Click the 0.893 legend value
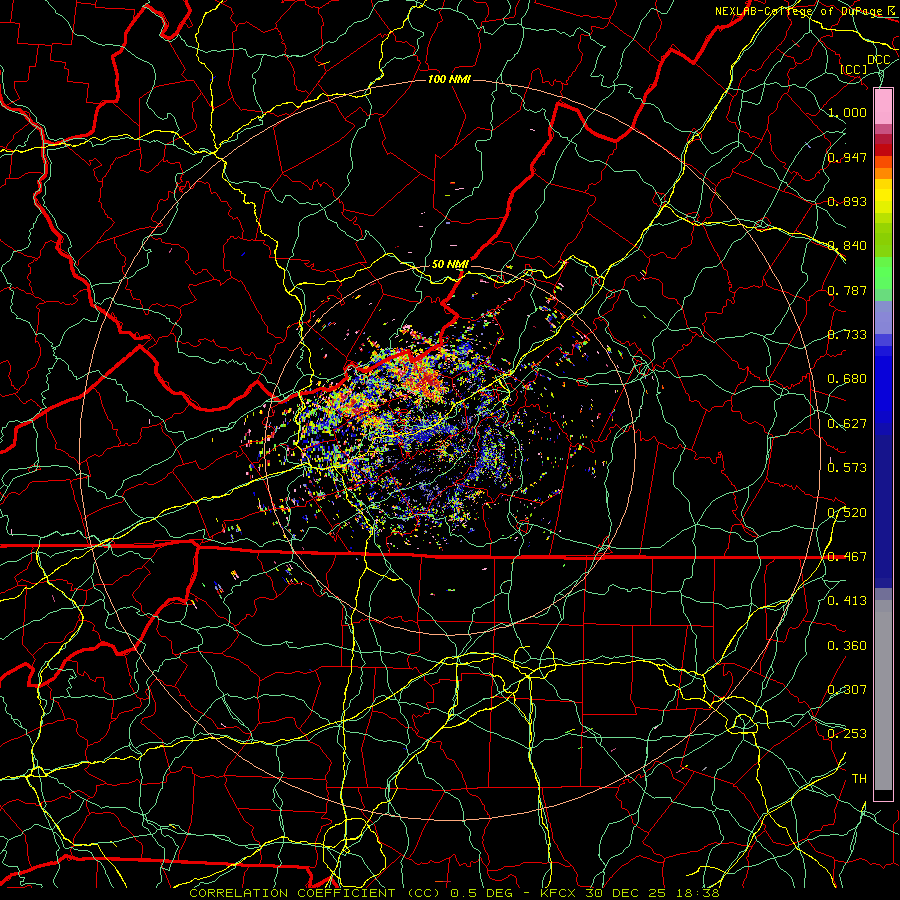The width and height of the screenshot is (900, 900). tap(847, 201)
